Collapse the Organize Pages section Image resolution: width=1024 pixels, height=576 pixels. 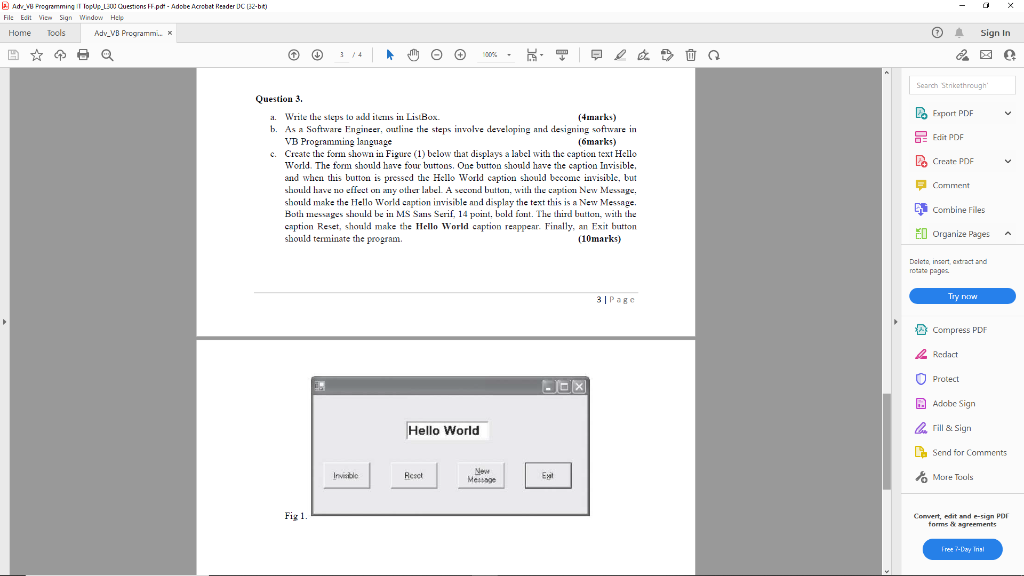(x=1007, y=234)
